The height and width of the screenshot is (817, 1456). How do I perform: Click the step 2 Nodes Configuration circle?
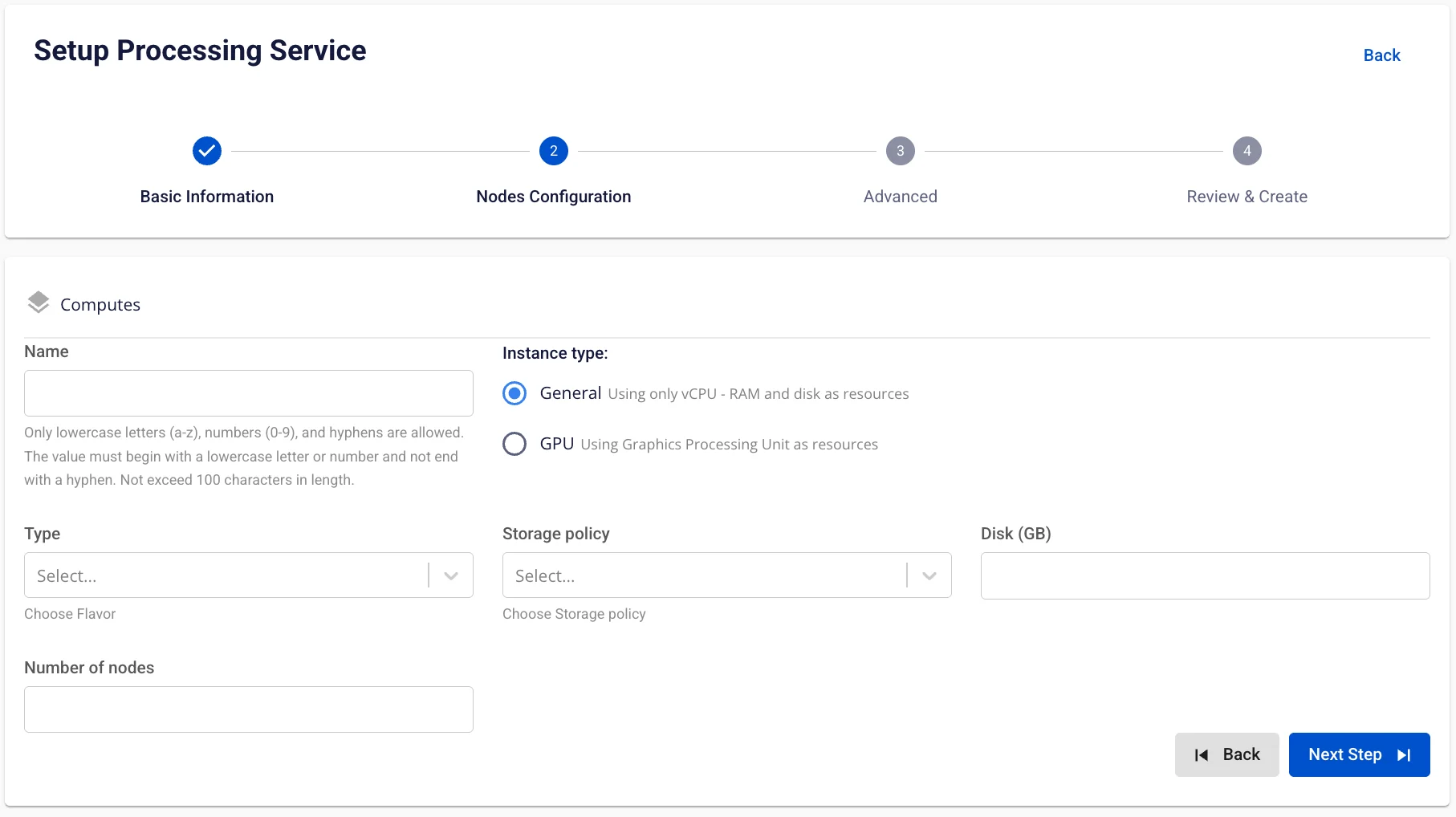click(554, 151)
